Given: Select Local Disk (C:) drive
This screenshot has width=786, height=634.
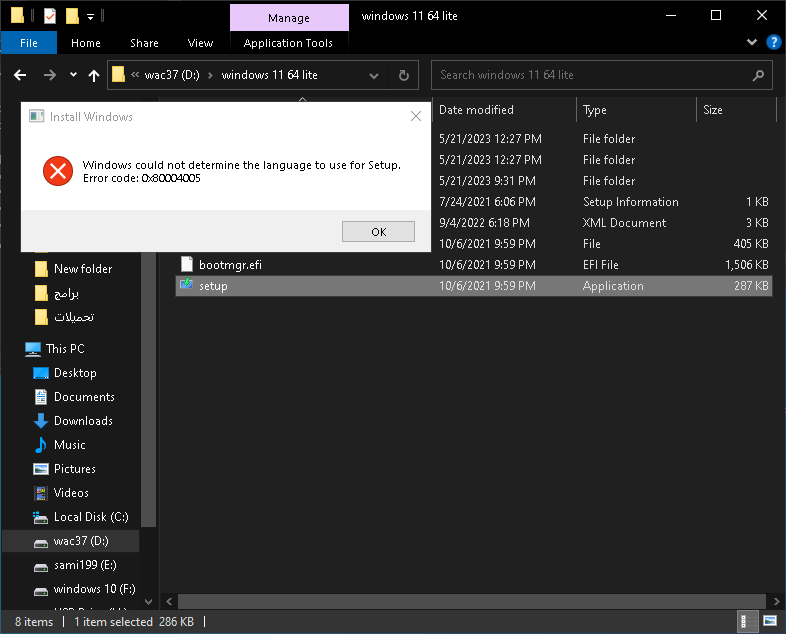Looking at the screenshot, I should click(91, 517).
